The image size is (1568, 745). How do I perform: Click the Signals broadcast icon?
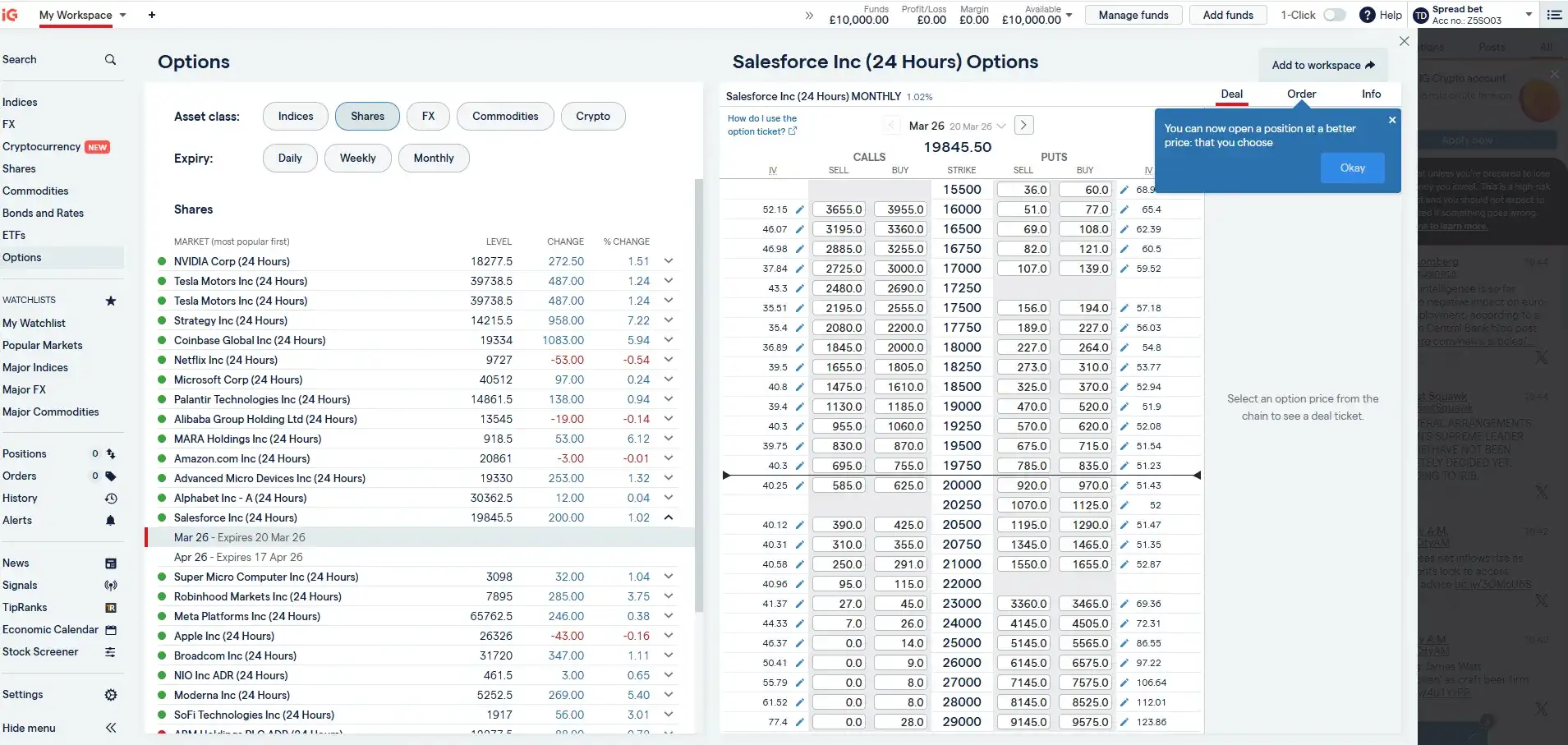point(111,586)
